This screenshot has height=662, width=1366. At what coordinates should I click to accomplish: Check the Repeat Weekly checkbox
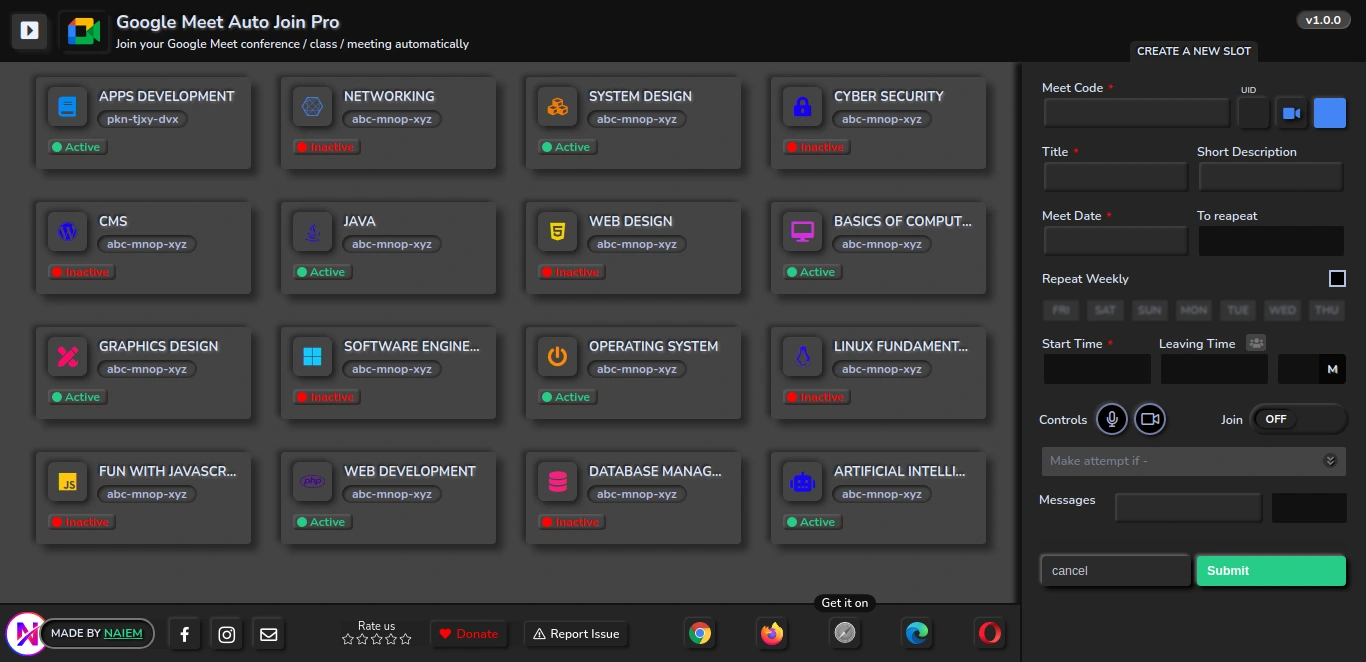(x=1337, y=278)
